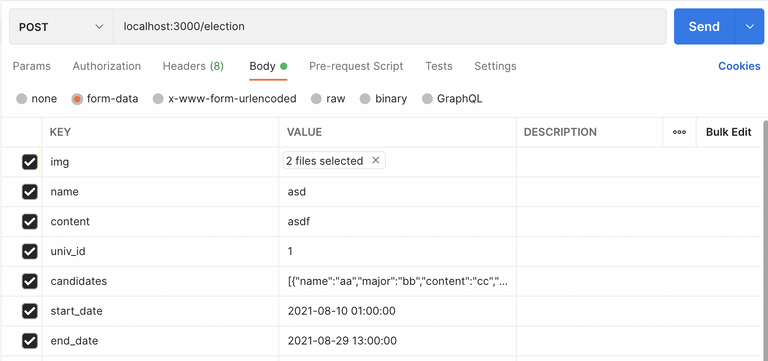The image size is (768, 361).
Task: Open the Settings tab
Action: click(x=495, y=66)
